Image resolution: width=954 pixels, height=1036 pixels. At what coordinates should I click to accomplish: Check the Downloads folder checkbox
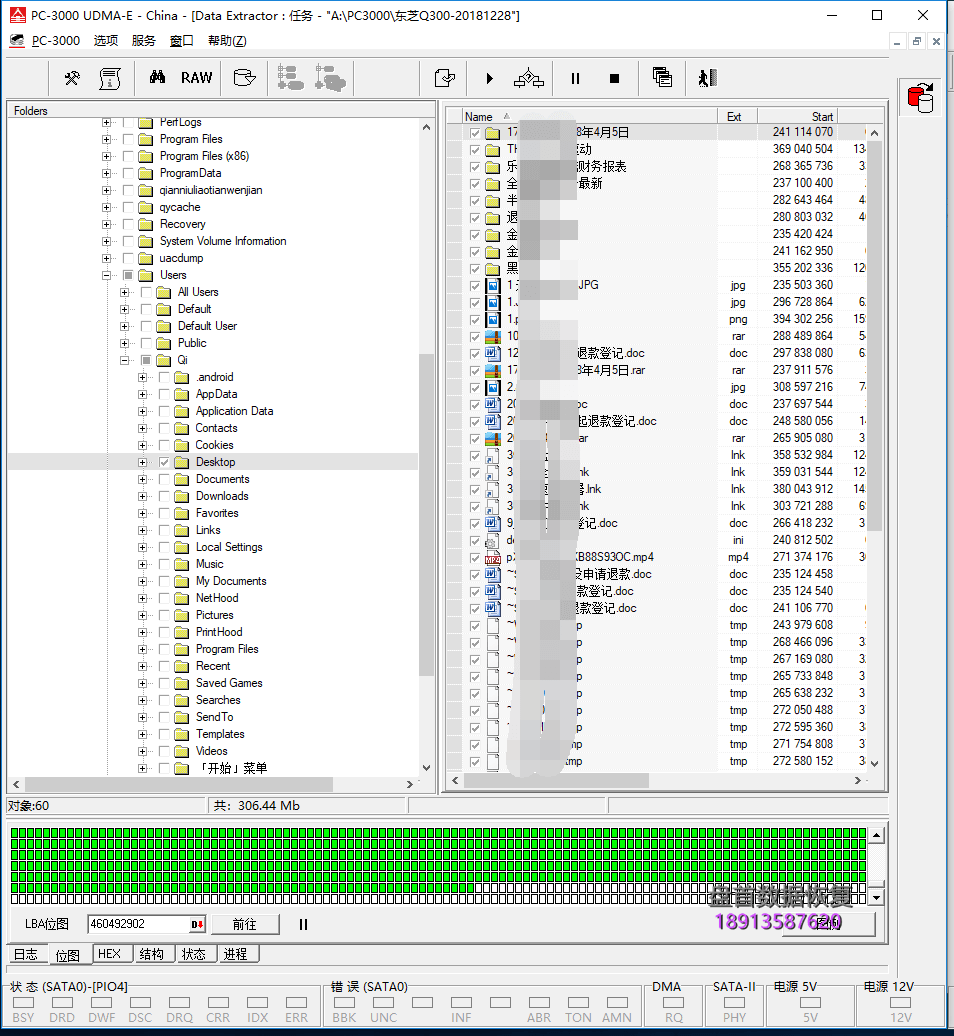pyautogui.click(x=164, y=496)
